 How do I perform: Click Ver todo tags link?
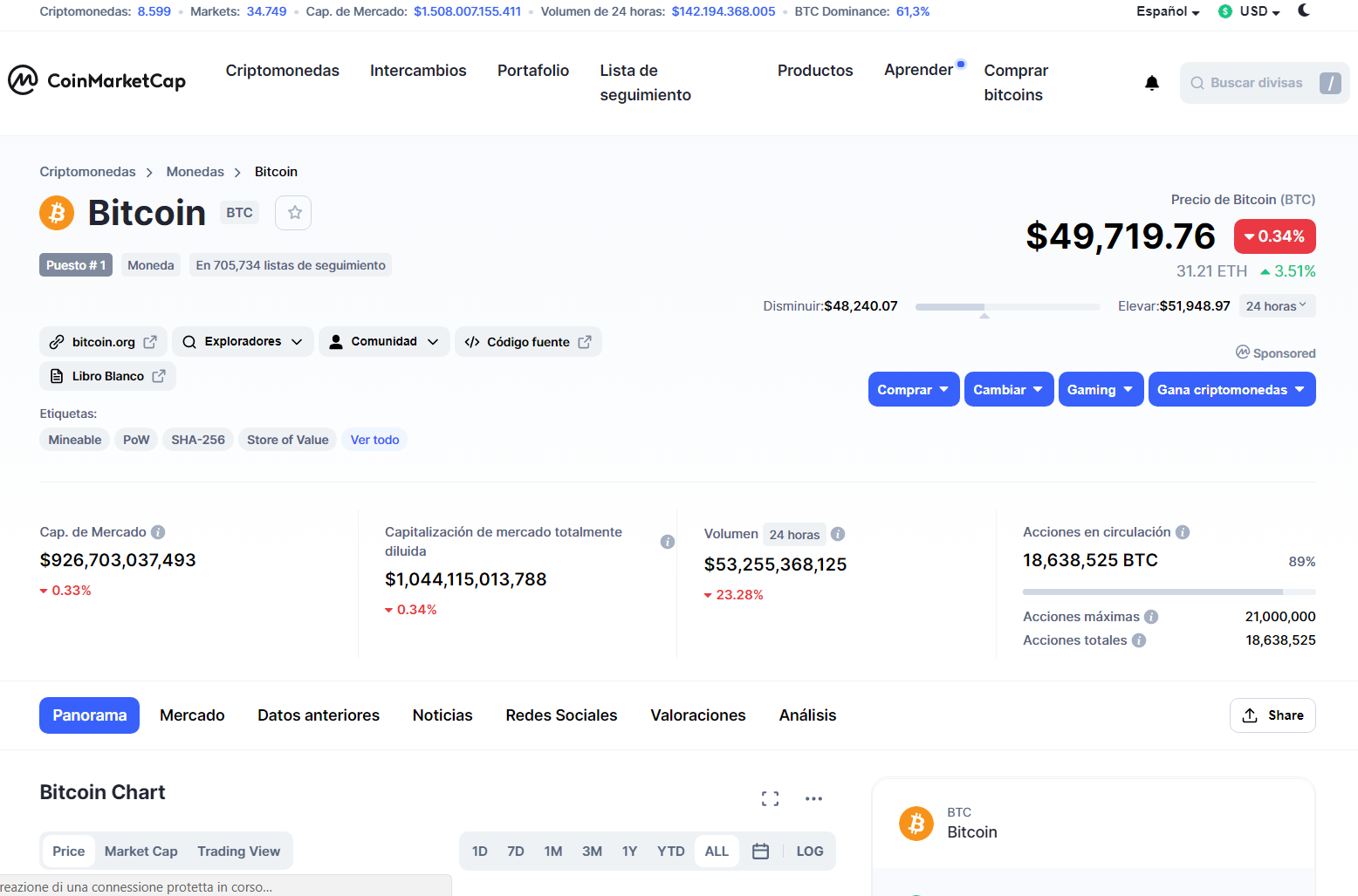click(375, 440)
